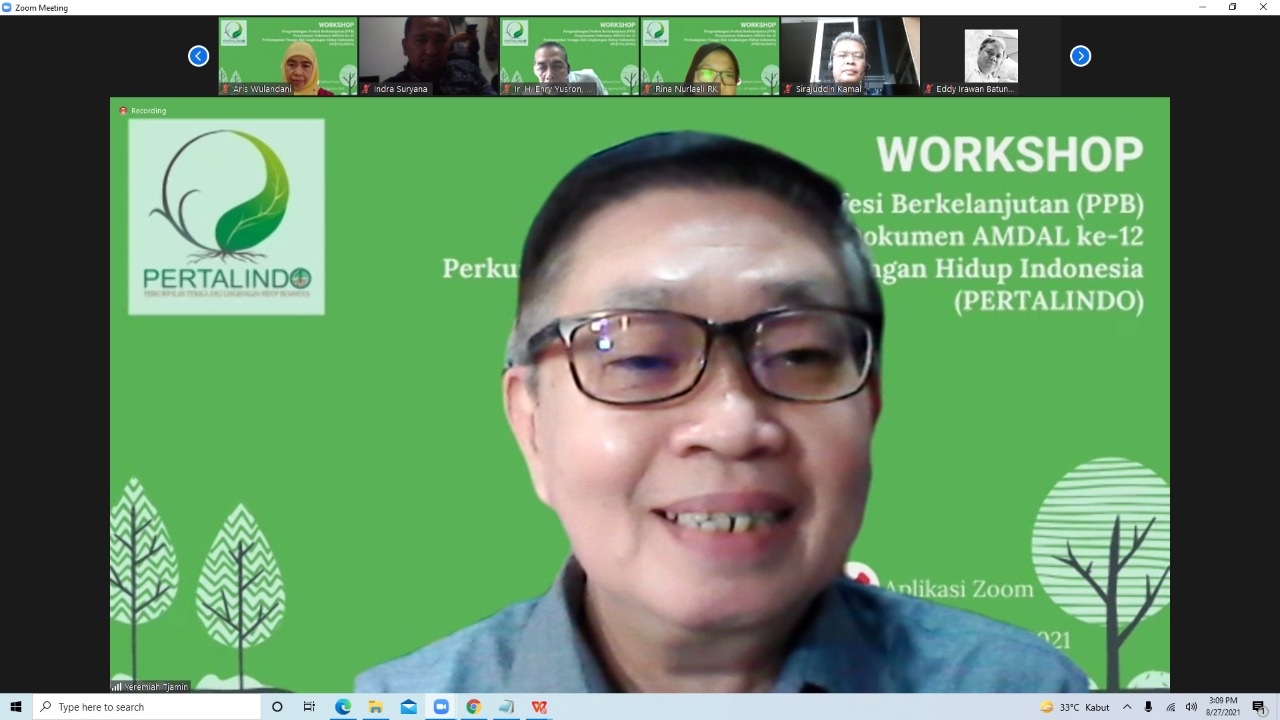
Task: Open the clock and date flyout
Action: pyautogui.click(x=1222, y=707)
